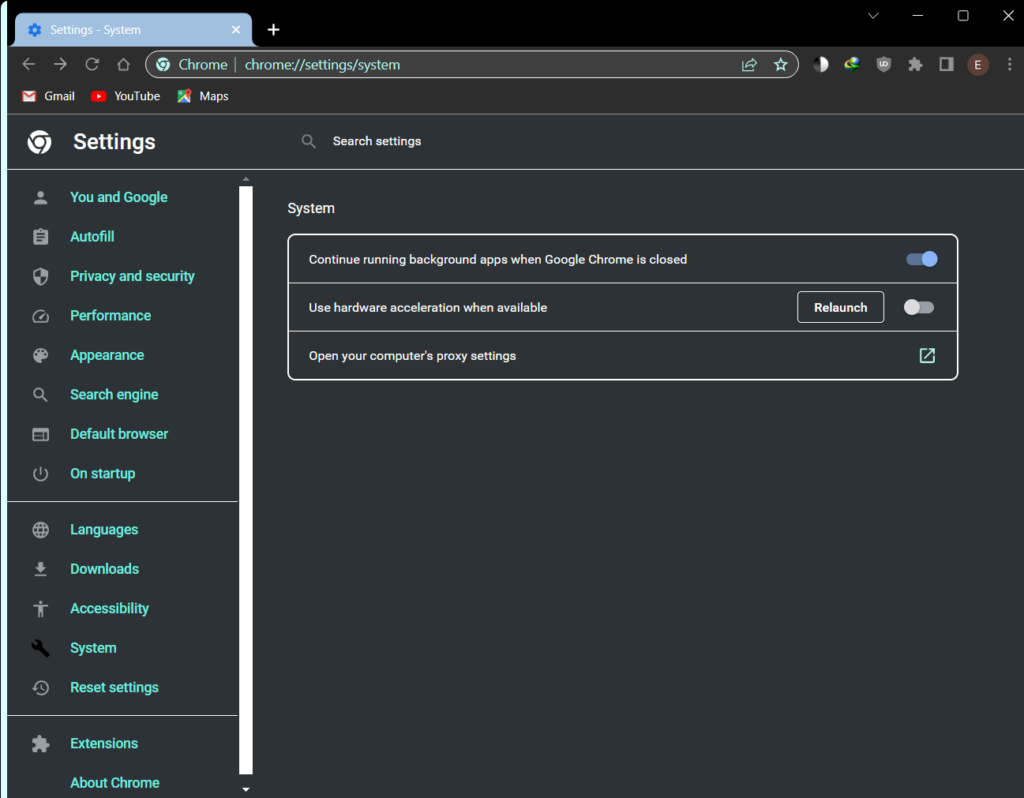Click the Internet Download Manager toolbar icon
This screenshot has height=798, width=1024.
852,64
